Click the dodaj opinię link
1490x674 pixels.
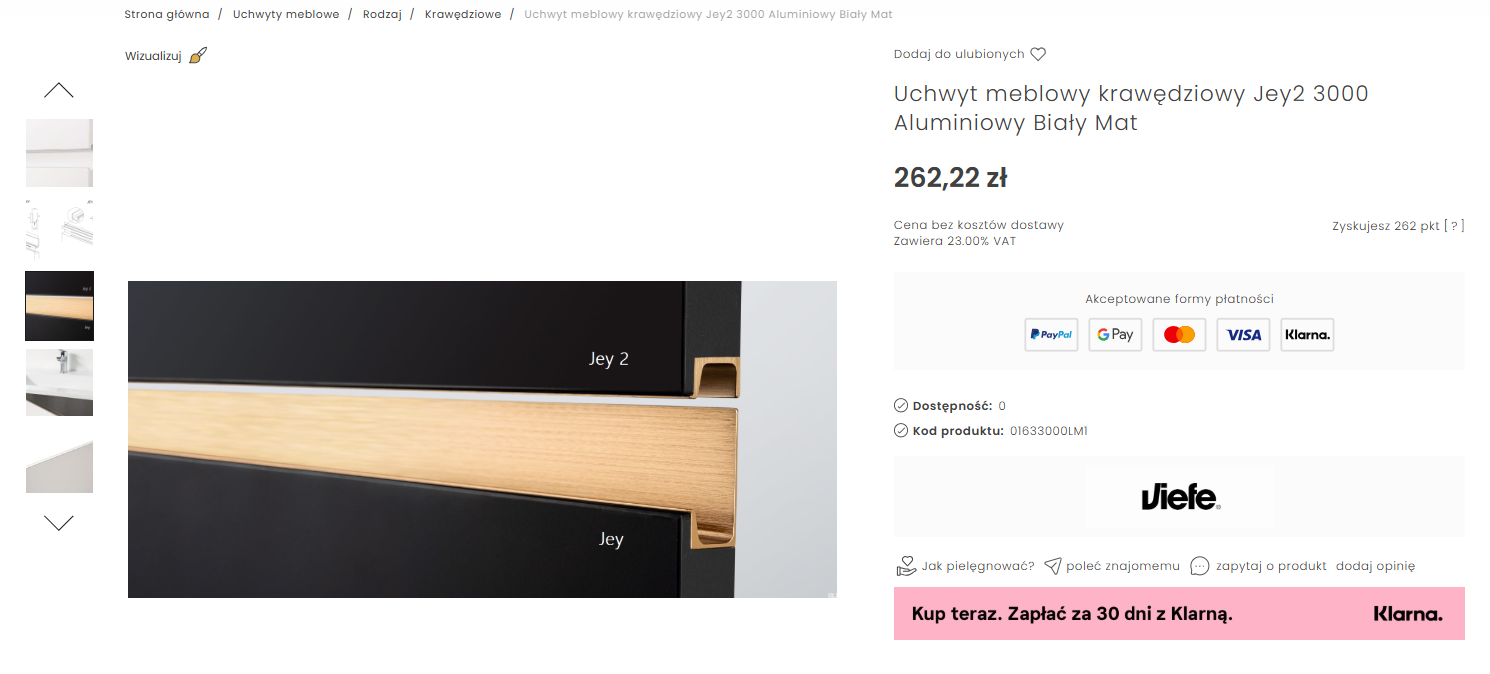click(x=1376, y=566)
